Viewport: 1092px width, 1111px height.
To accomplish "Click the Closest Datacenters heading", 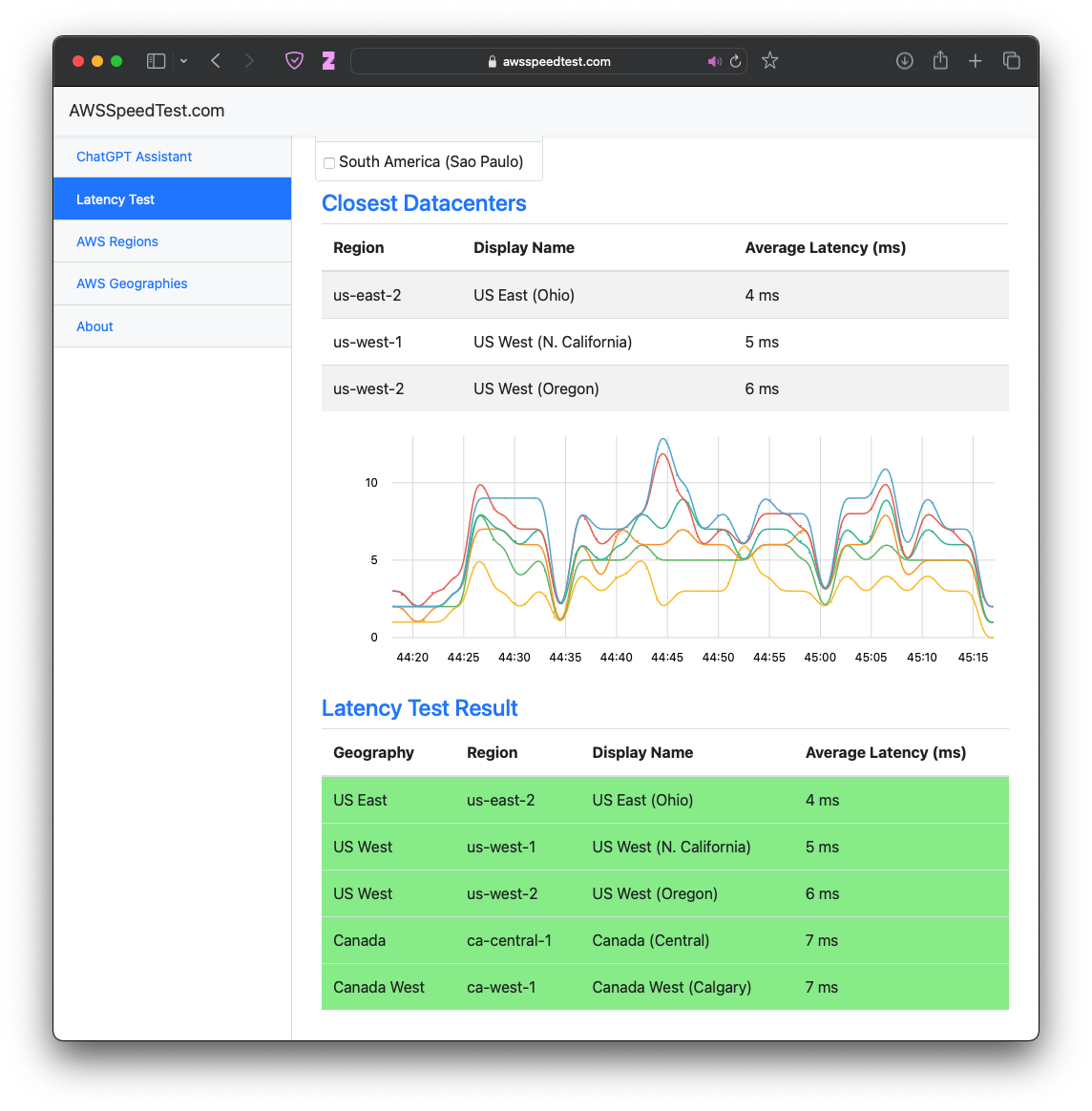I will [424, 203].
